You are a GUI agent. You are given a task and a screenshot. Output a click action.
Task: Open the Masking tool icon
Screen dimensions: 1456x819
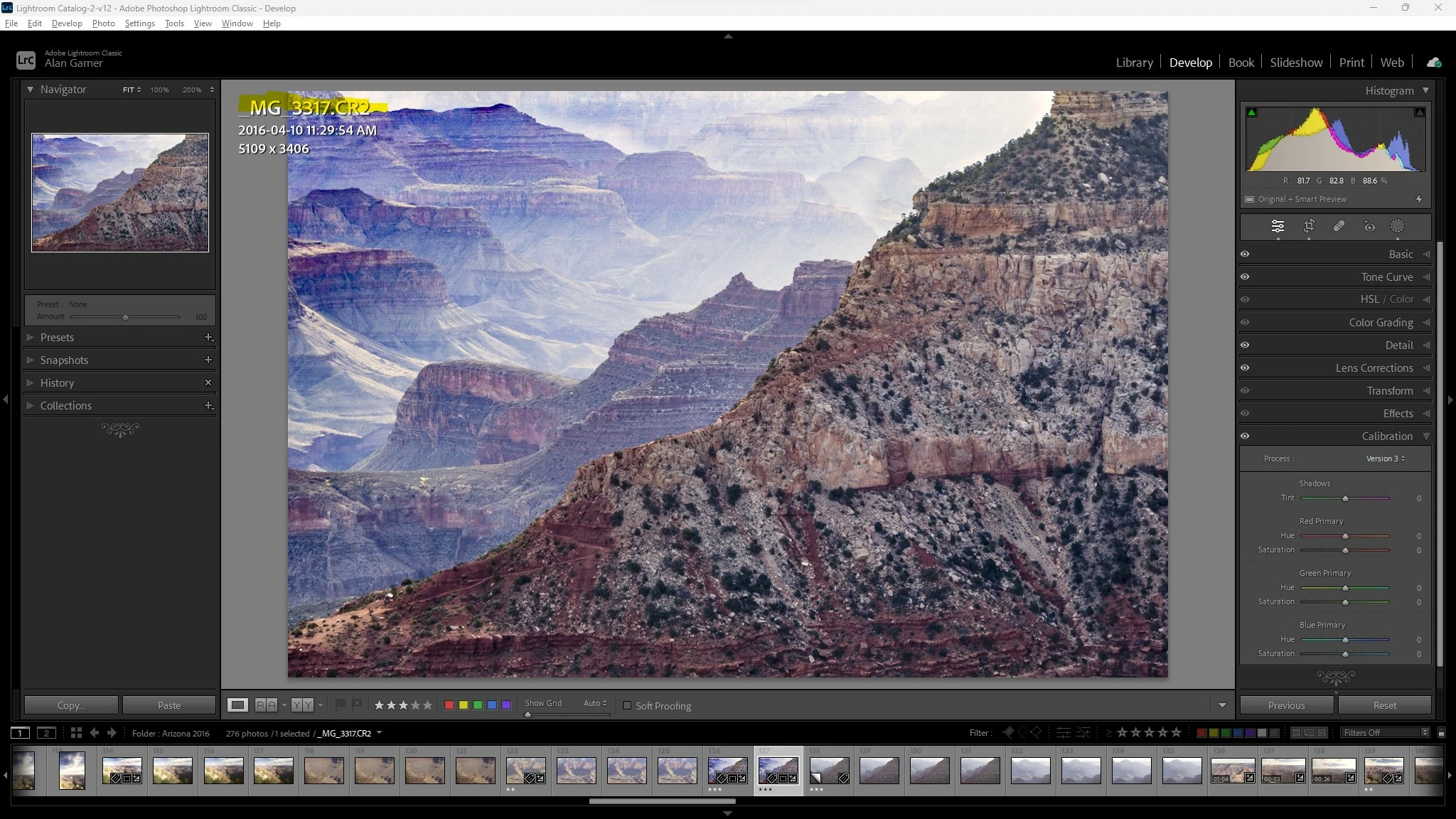point(1397,226)
